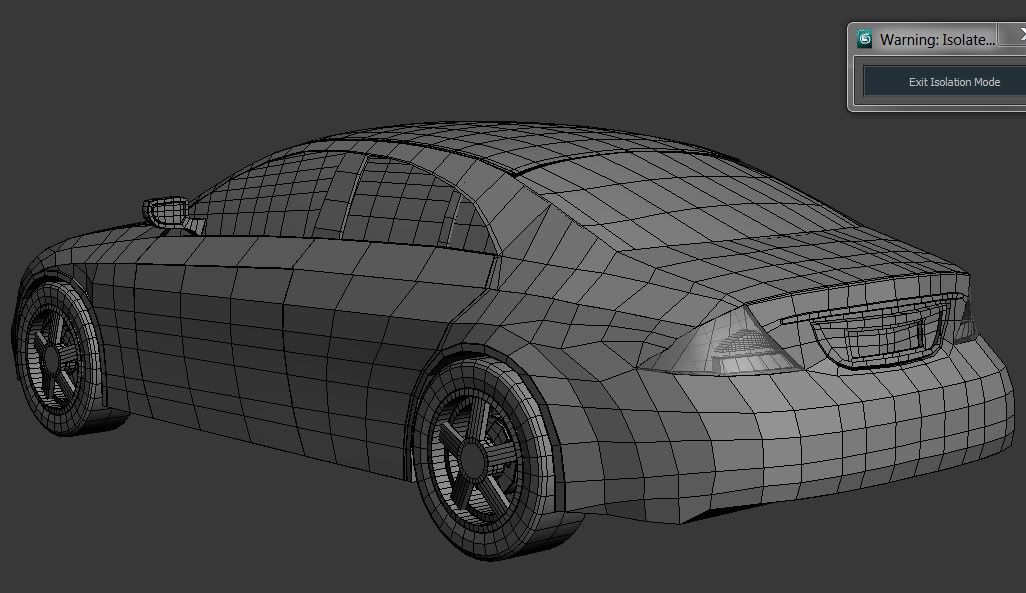Click the 'Warning: Isolate...' title text
Image resolution: width=1026 pixels, height=593 pixels.
point(937,40)
